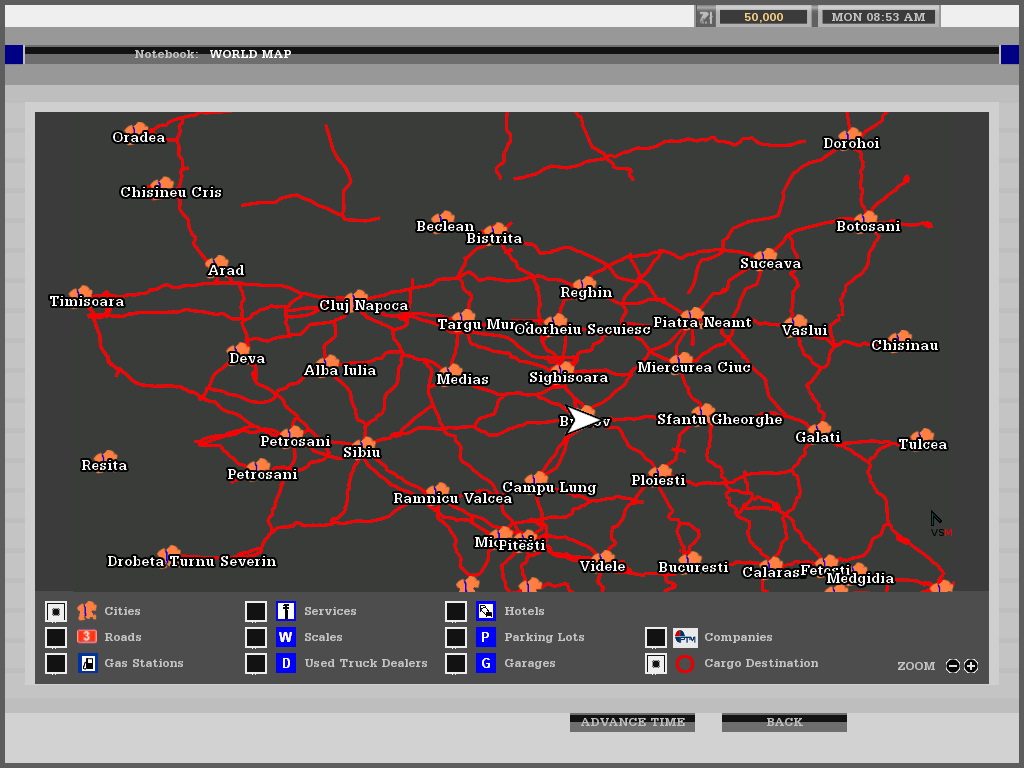Uncheck the Cities checkbox
Viewport: 1024px width, 768px height.
pos(56,611)
